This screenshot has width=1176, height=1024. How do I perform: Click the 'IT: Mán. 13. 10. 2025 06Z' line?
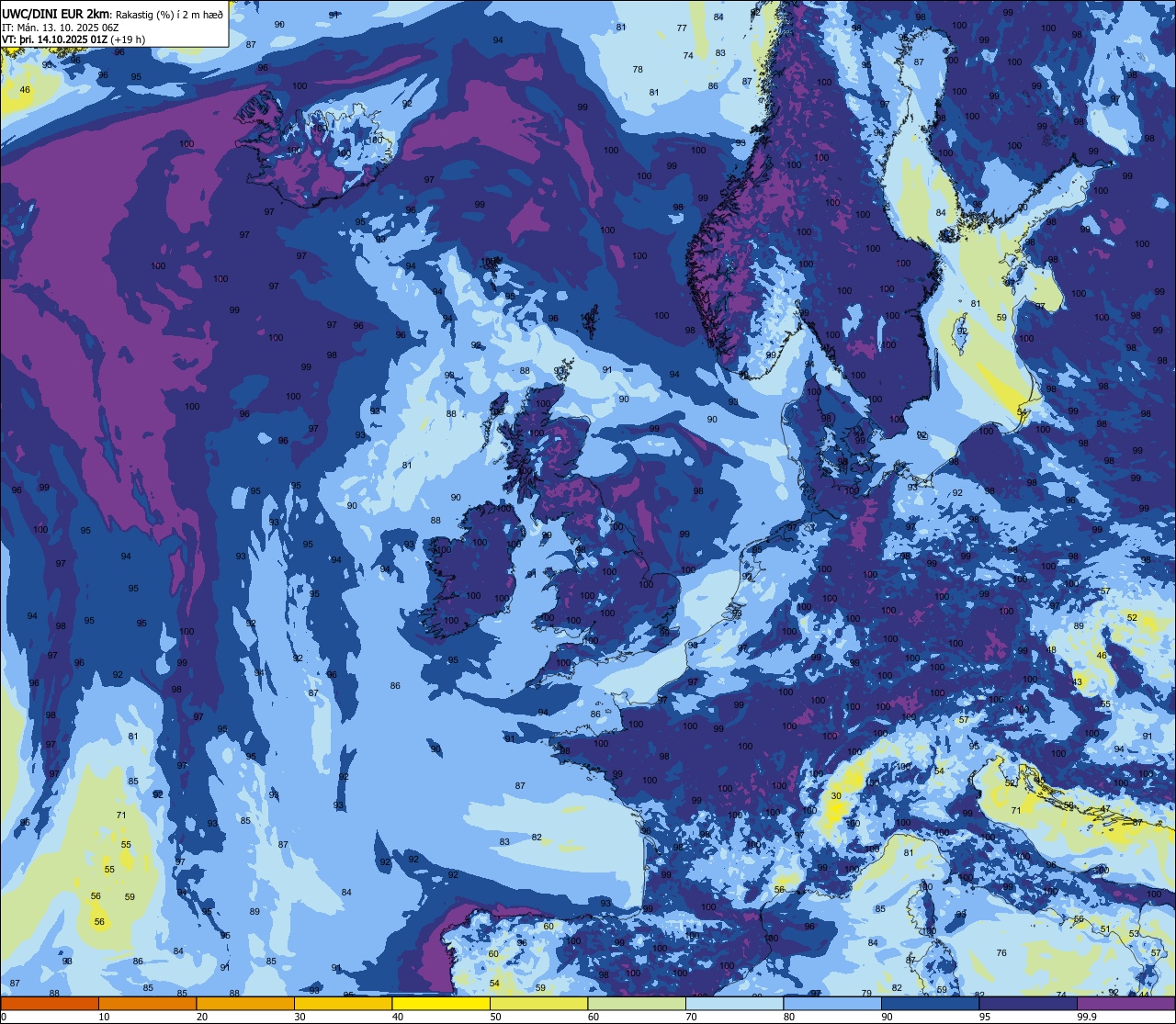coord(62,27)
